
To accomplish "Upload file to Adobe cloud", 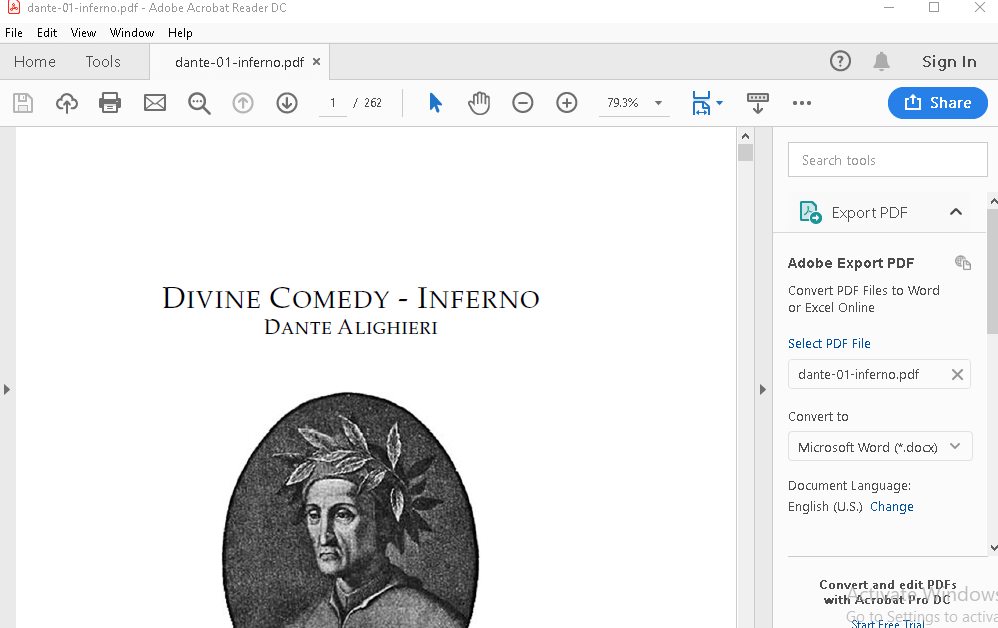I will click(x=67, y=103).
